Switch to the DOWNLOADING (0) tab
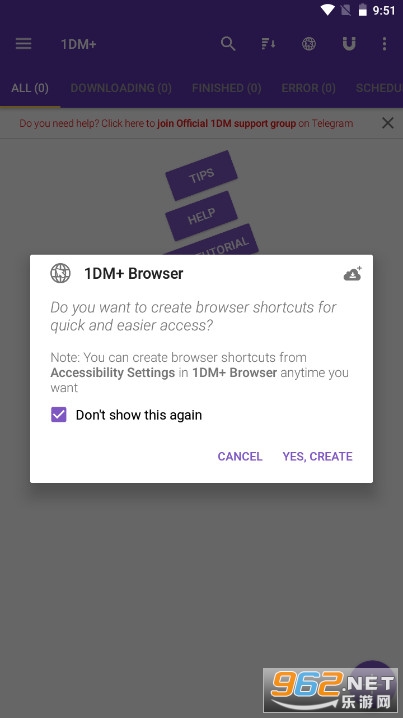403x718 pixels. (121, 88)
